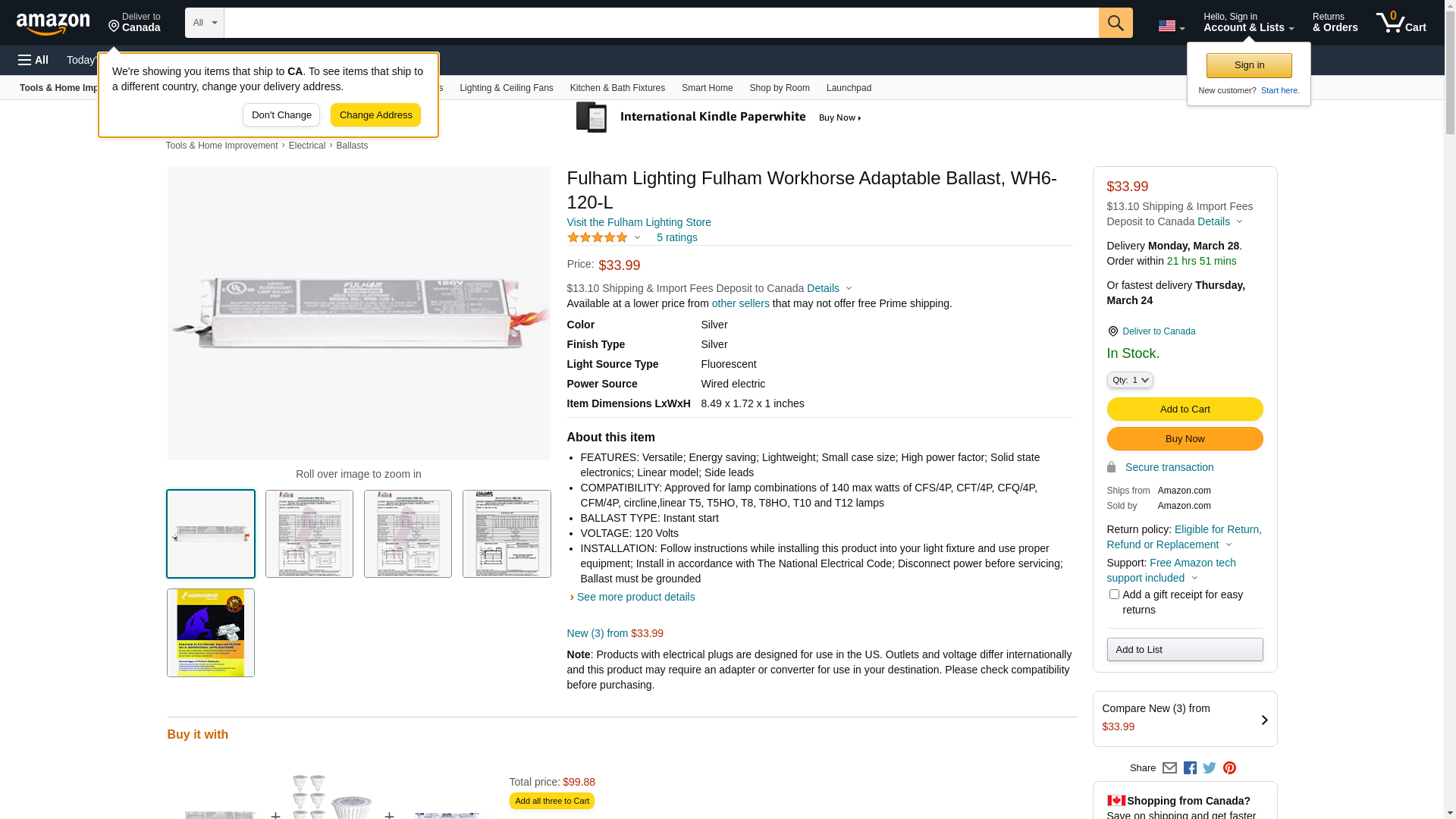The width and height of the screenshot is (1456, 819).
Task: Open the US flag language selector
Action: [1171, 26]
